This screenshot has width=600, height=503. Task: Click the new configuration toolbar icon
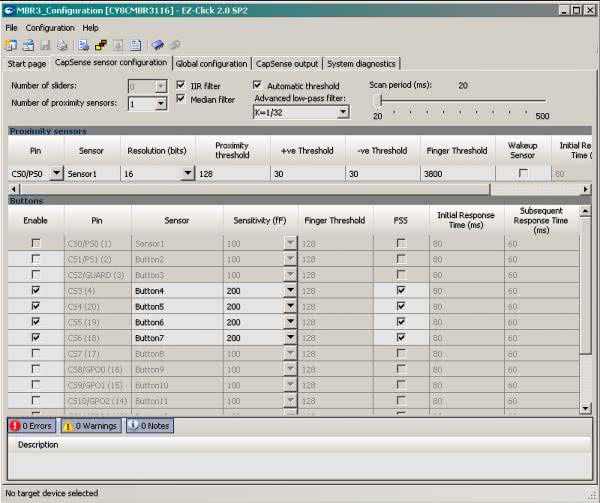tap(10, 45)
